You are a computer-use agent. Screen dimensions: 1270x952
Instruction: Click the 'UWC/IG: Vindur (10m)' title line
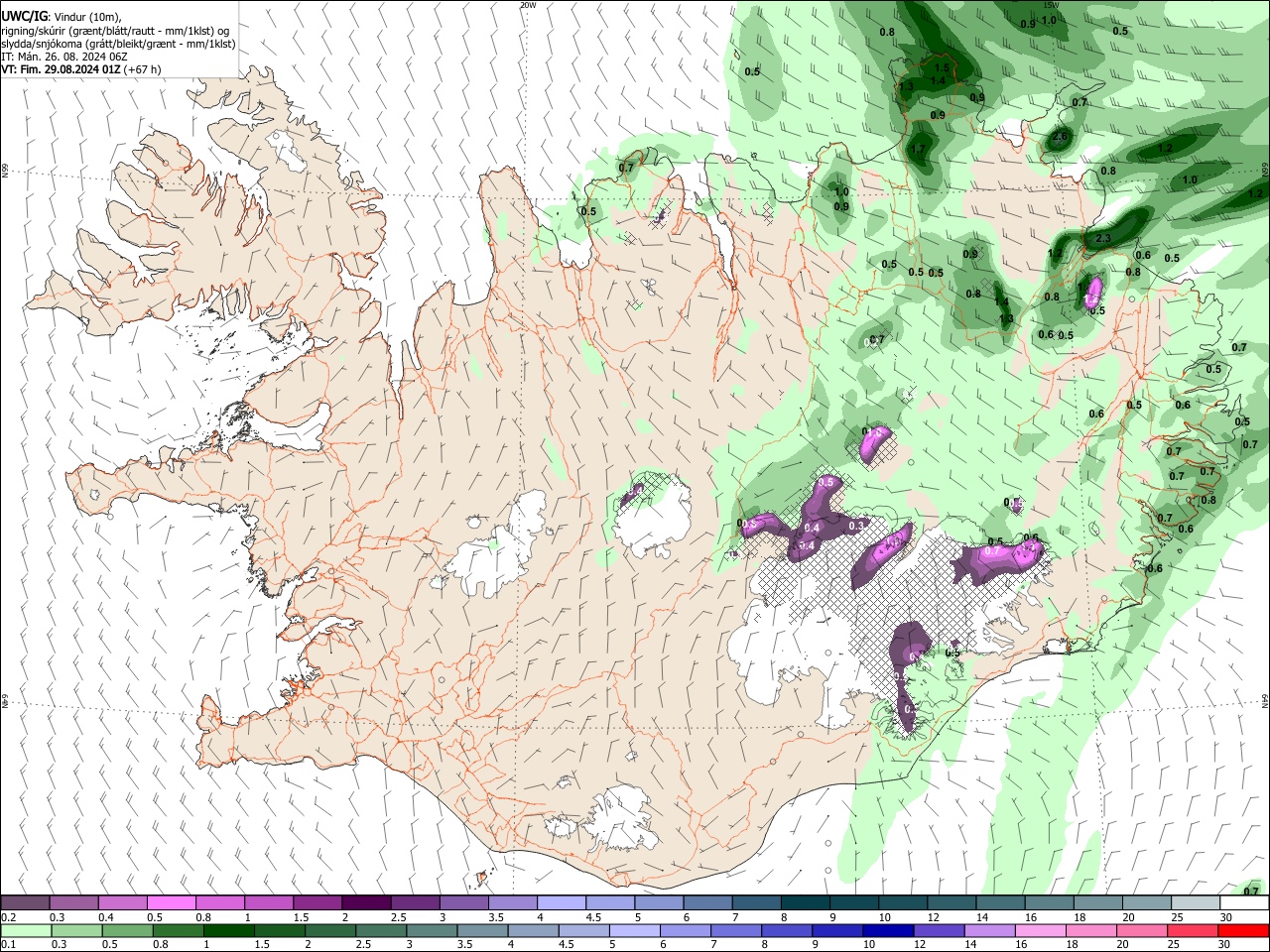(x=62, y=16)
